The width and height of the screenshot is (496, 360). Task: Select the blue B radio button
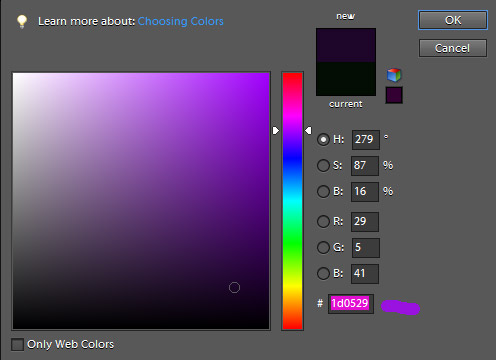[x=323, y=273]
